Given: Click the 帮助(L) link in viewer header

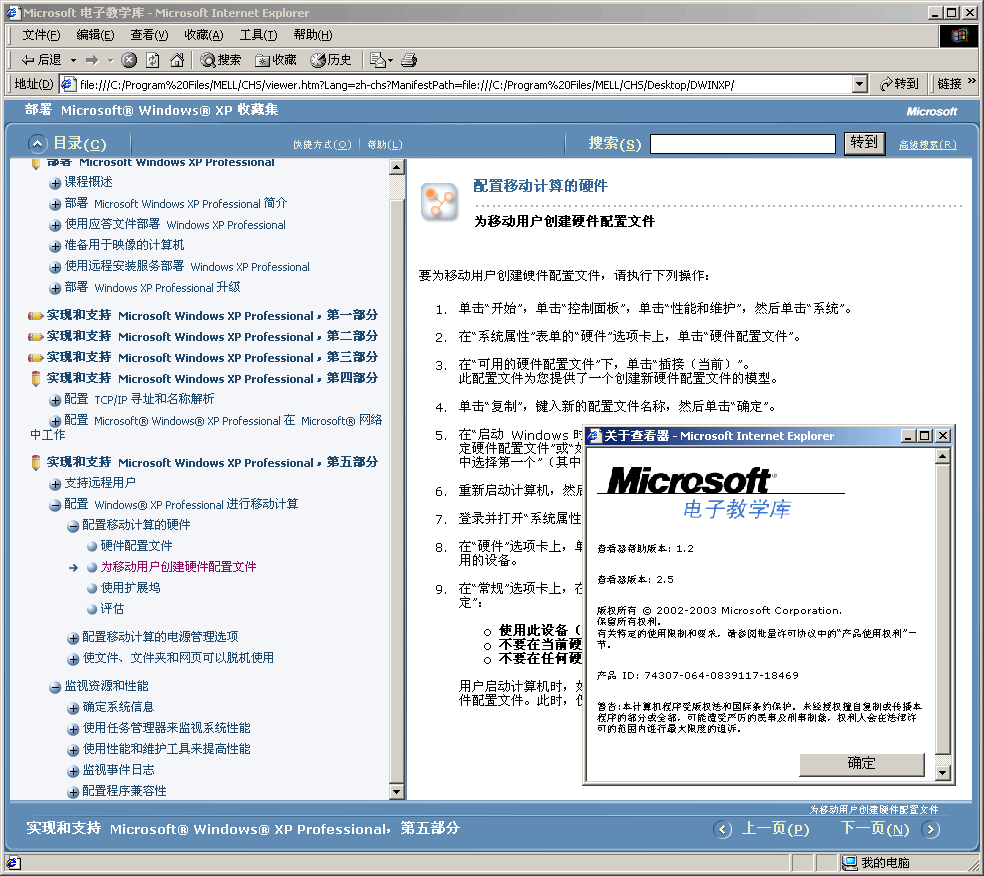Looking at the screenshot, I should (x=385, y=144).
